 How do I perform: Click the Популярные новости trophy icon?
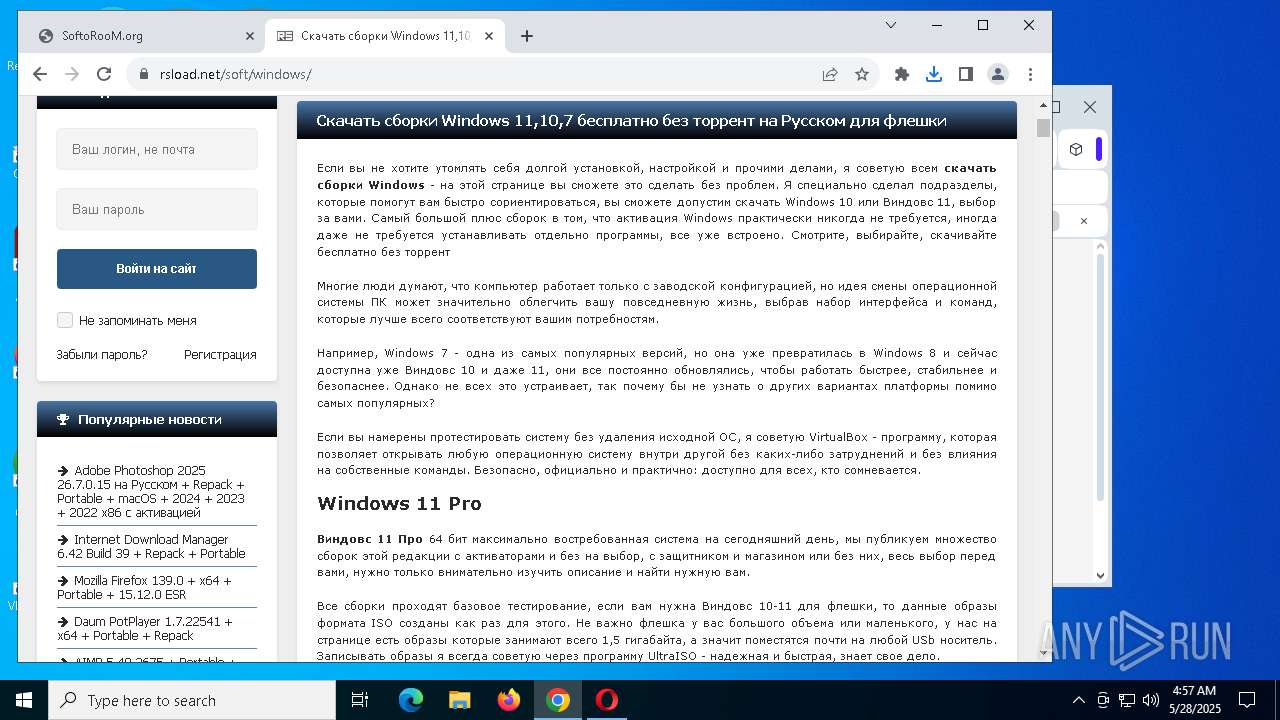[63, 419]
